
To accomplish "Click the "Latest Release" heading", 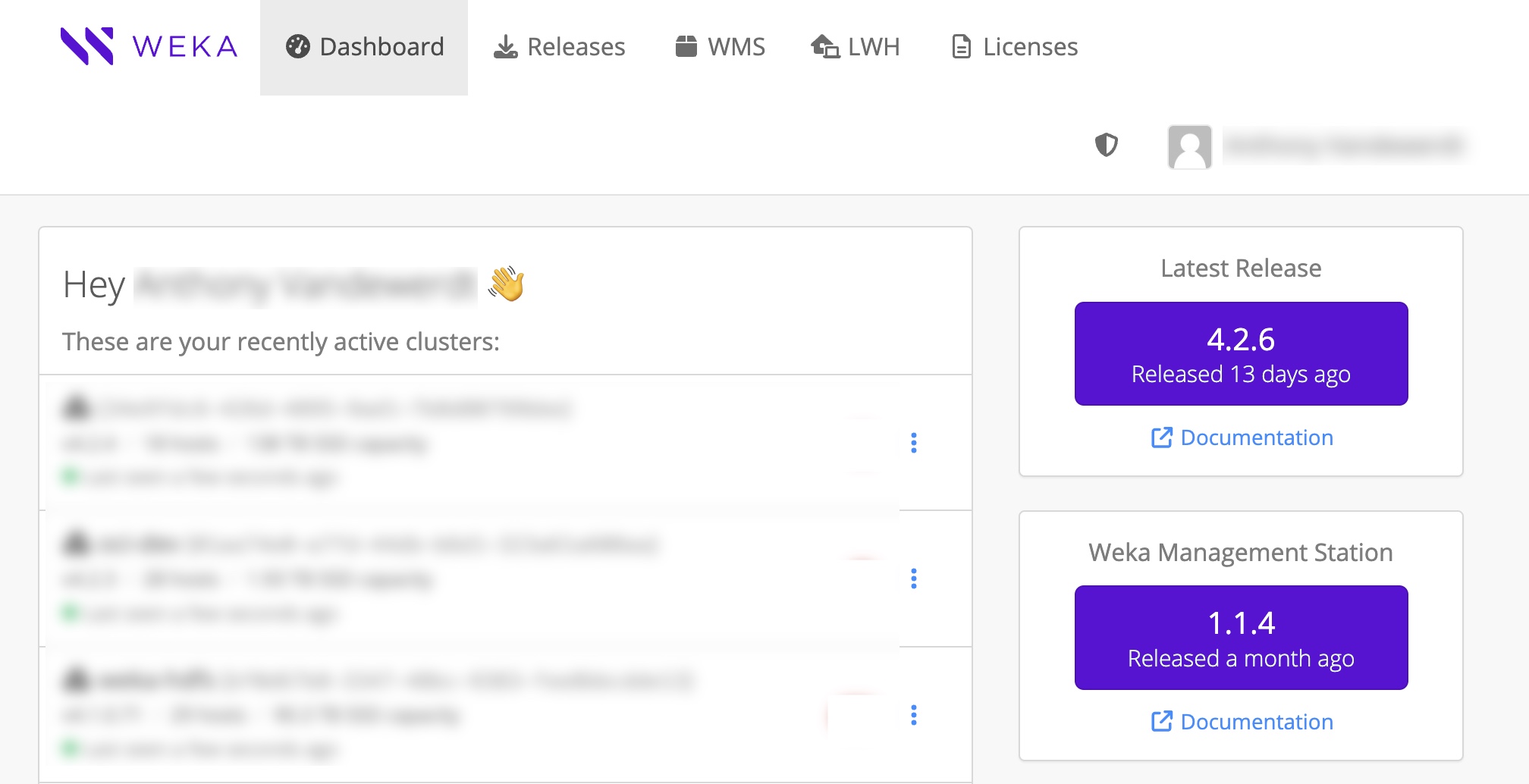I will point(1241,268).
